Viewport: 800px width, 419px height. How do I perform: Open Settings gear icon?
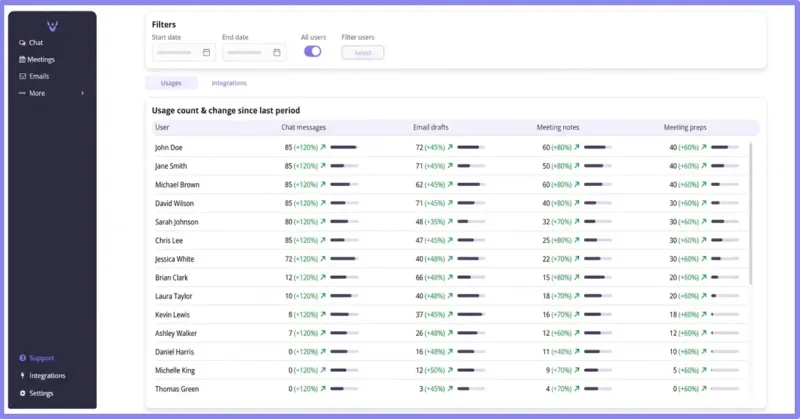pyautogui.click(x=22, y=393)
